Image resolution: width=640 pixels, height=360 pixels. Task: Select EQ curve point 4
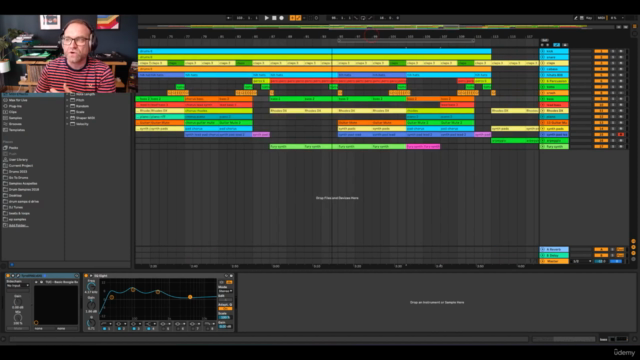click(x=190, y=297)
